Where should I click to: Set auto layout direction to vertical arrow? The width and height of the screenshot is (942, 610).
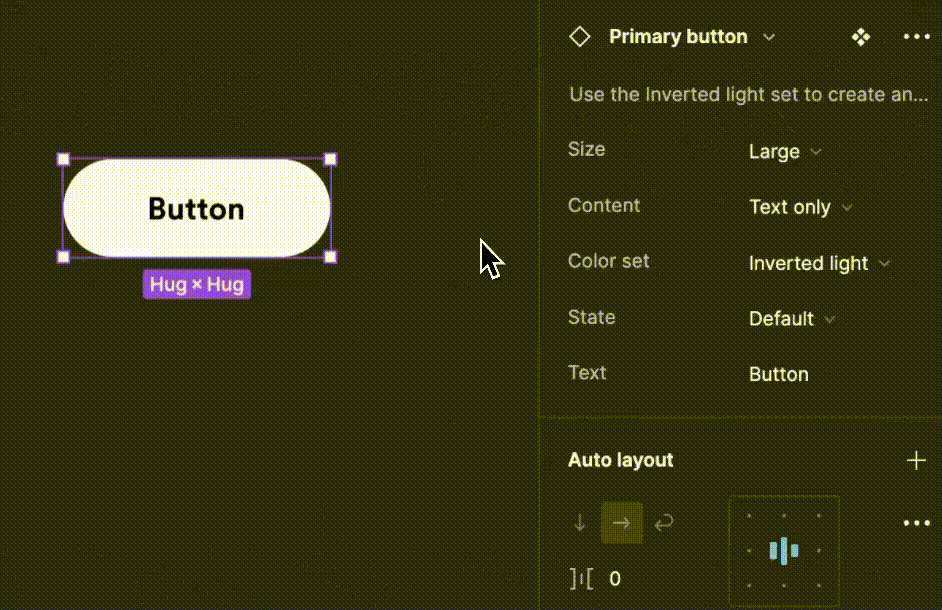click(580, 523)
